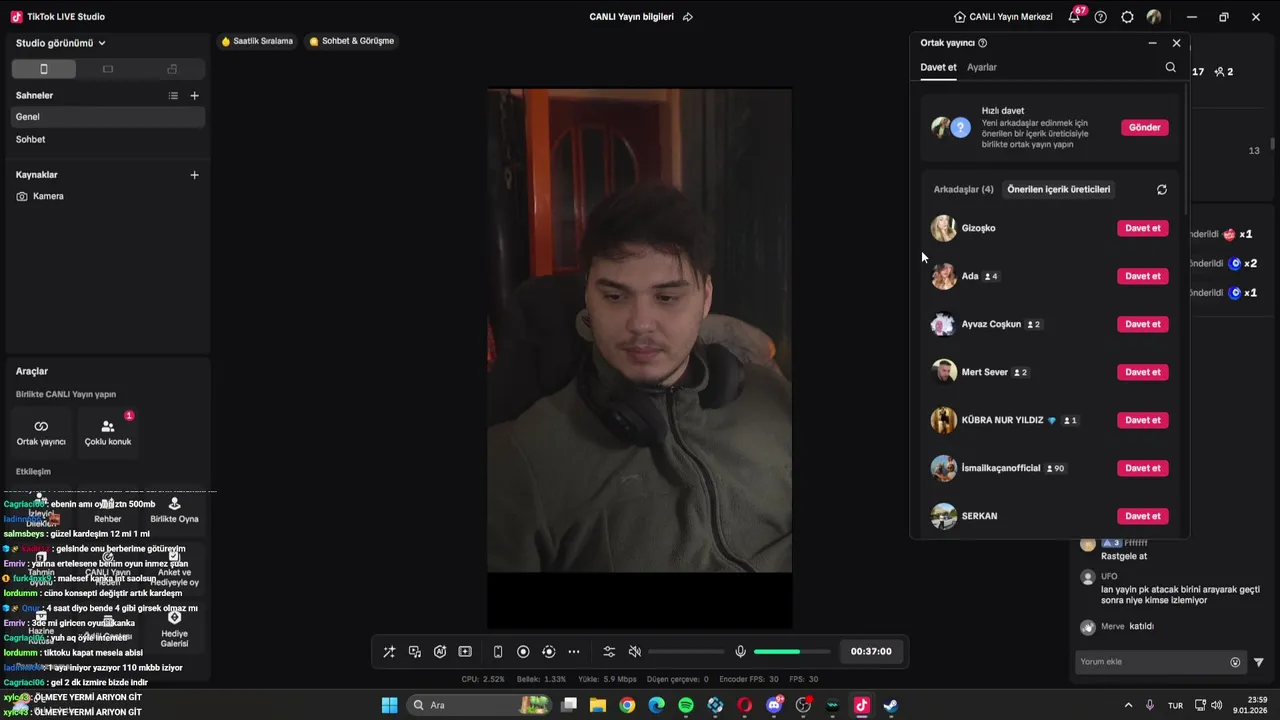Click the Gönder quick invite button

1145,128
